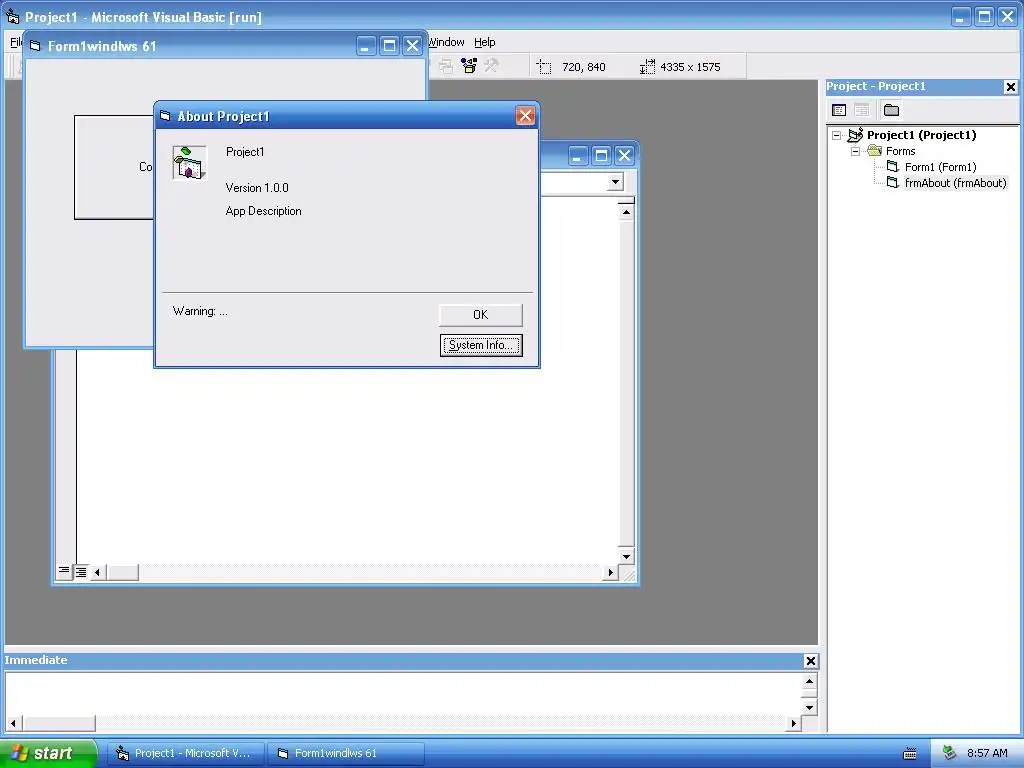The width and height of the screenshot is (1024, 768).
Task: Click Immediate window scroll up arrow
Action: click(809, 681)
